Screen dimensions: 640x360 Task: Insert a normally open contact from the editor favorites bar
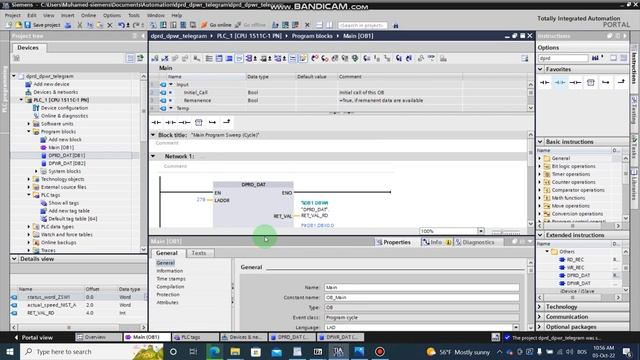tap(156, 122)
